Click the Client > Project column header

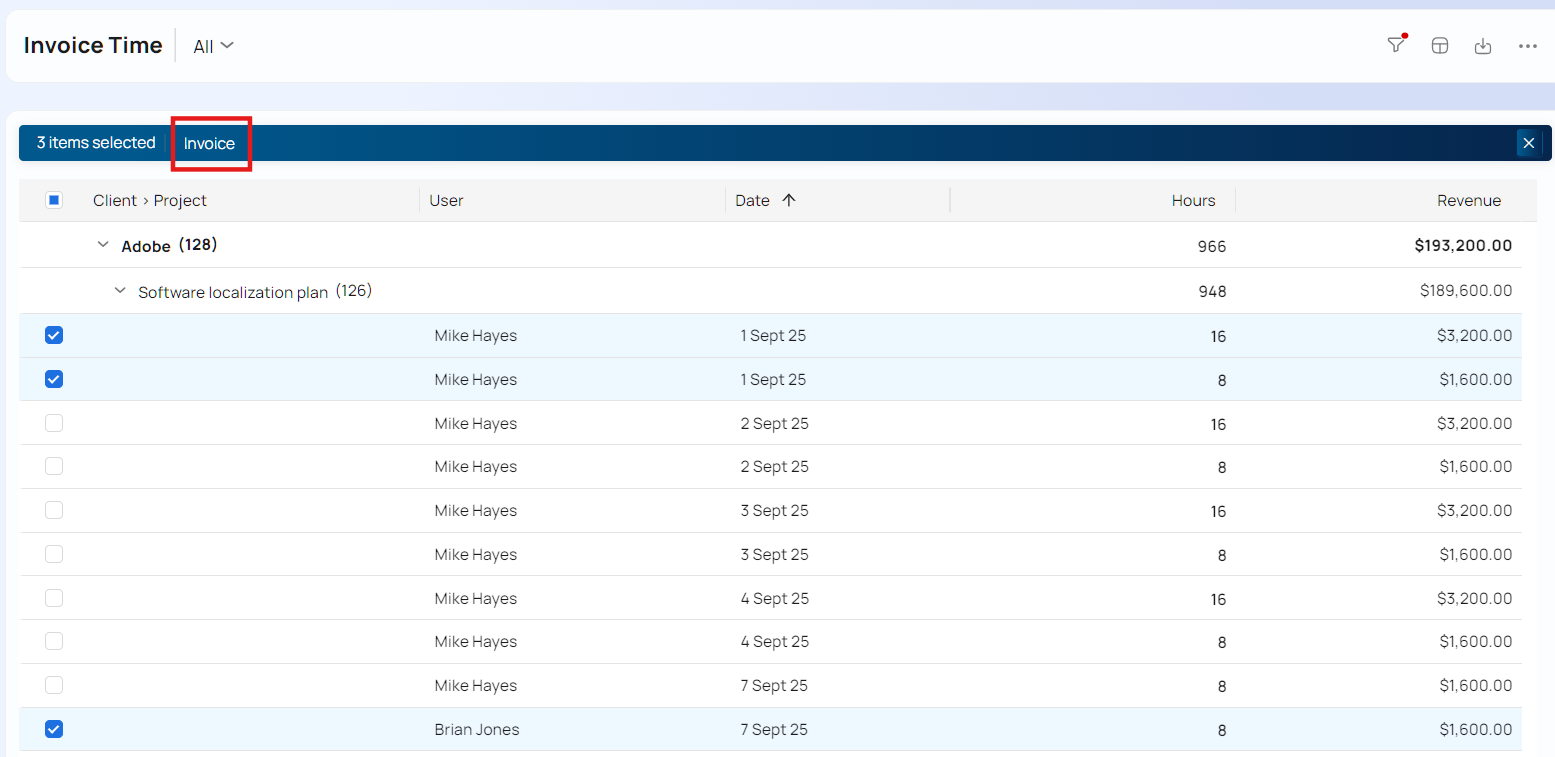[x=150, y=200]
